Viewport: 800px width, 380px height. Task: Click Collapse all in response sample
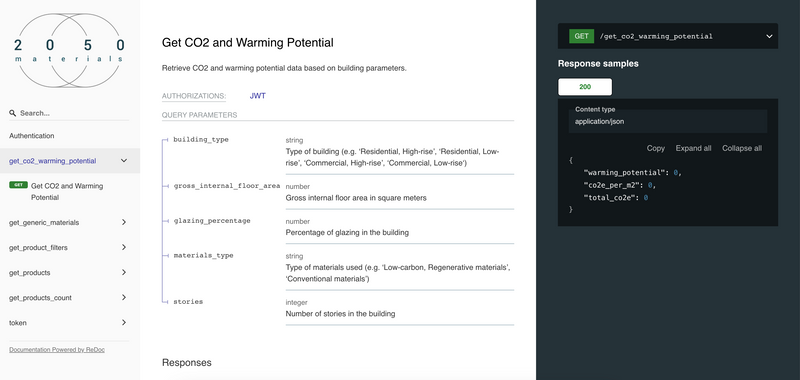point(742,148)
